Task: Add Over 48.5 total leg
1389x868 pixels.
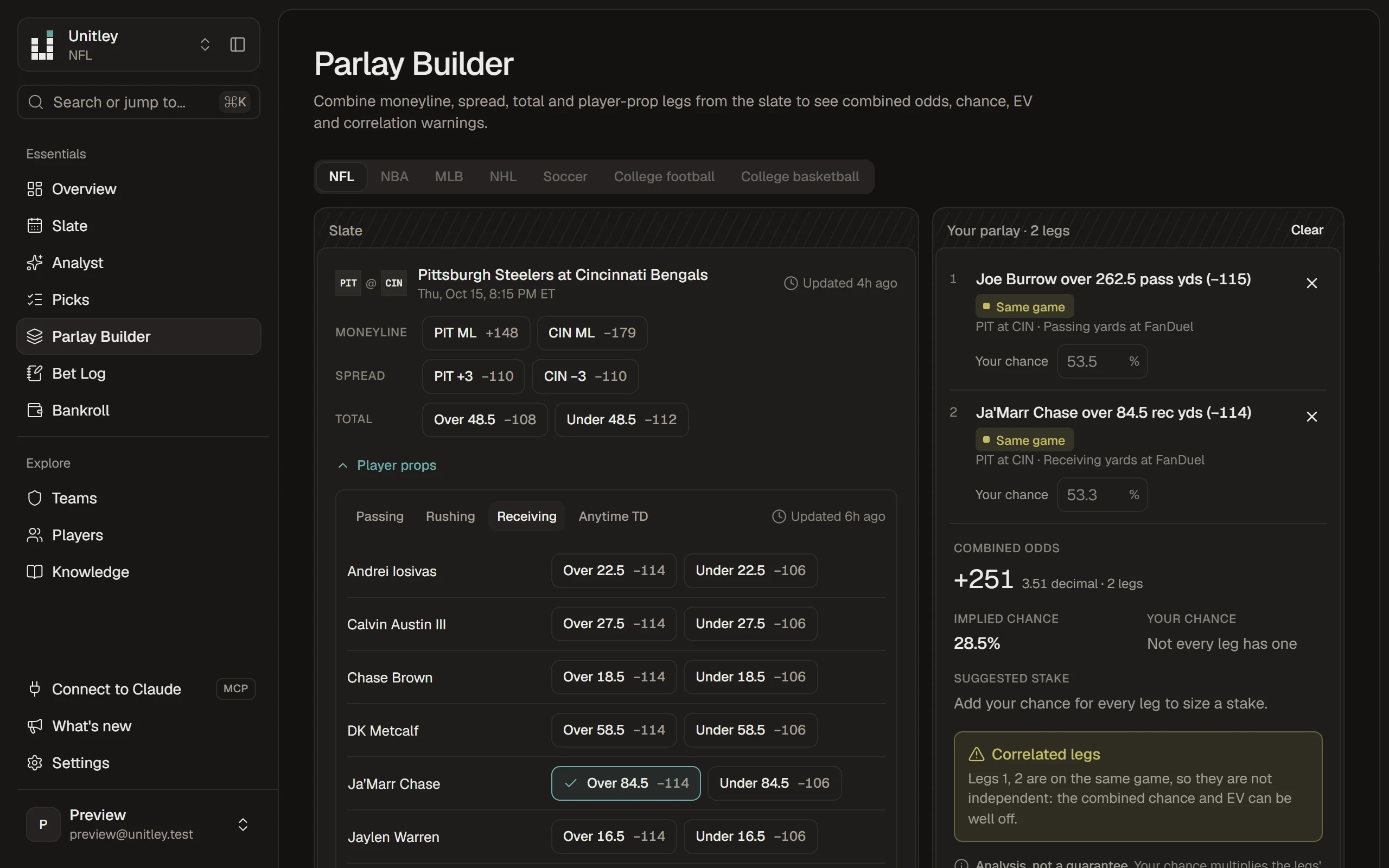Action: coord(485,420)
